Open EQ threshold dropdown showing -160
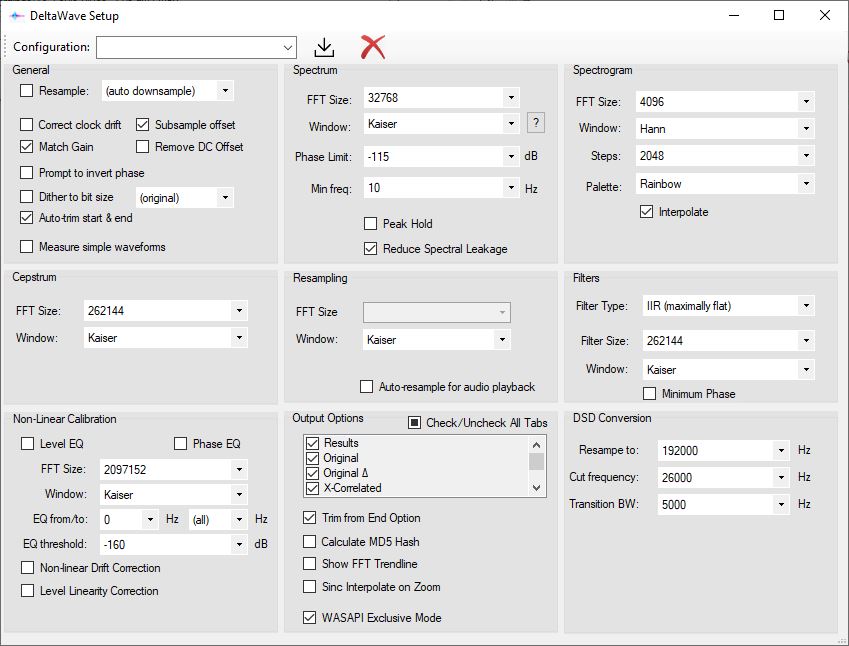The width and height of the screenshot is (849, 646). [174, 544]
